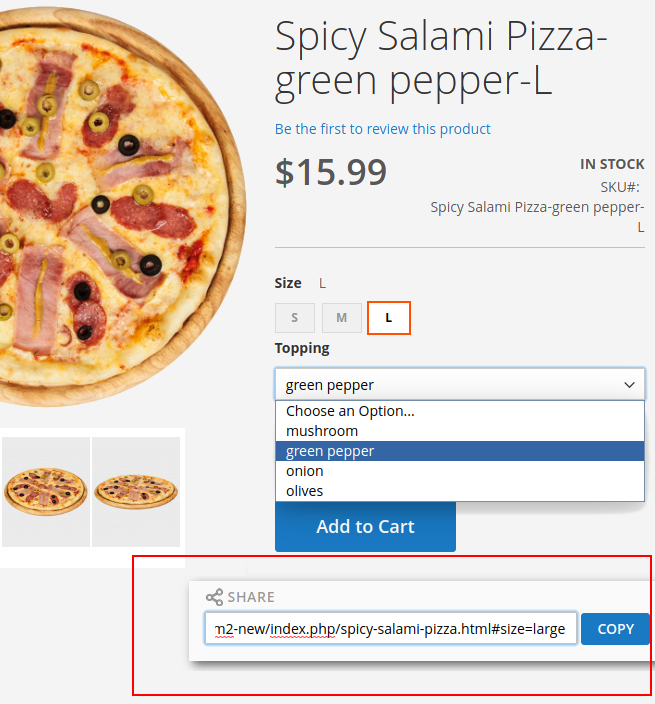The image size is (655, 704).
Task: Select highlighted green pepper list option
Action: 460,451
